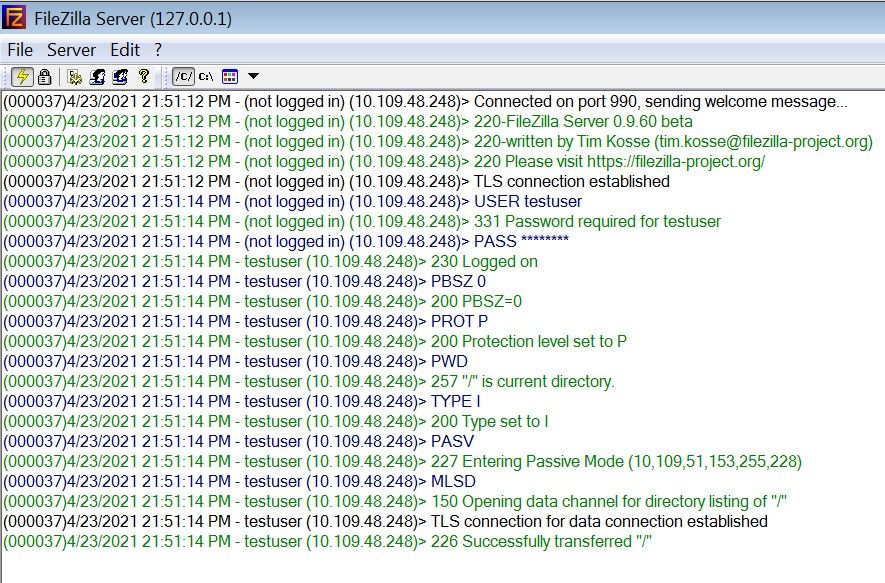Viewport: 885px width, 583px height.
Task: Select log line '200 Type set to I'
Action: (x=276, y=422)
